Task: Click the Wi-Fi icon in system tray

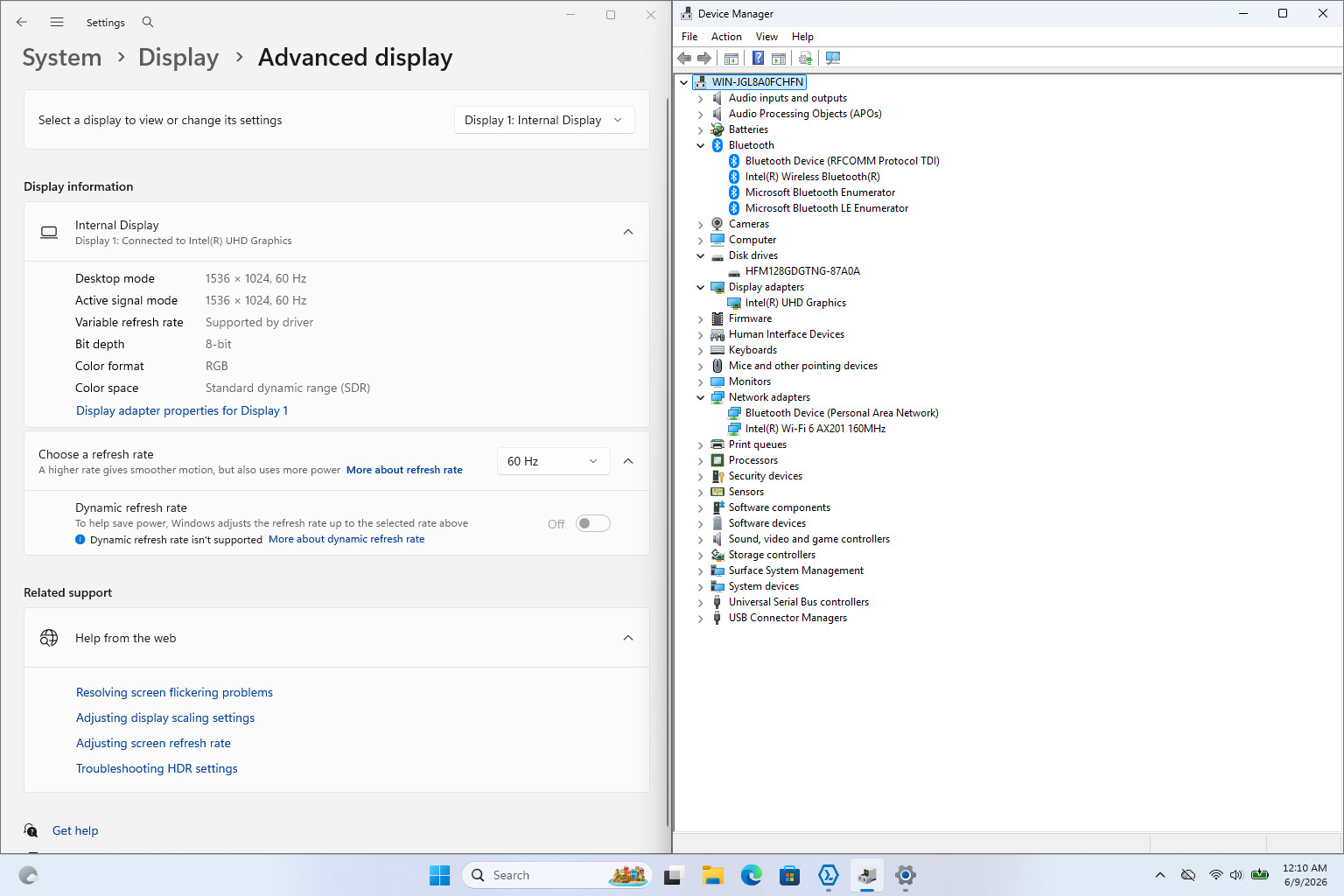Action: [x=1215, y=875]
